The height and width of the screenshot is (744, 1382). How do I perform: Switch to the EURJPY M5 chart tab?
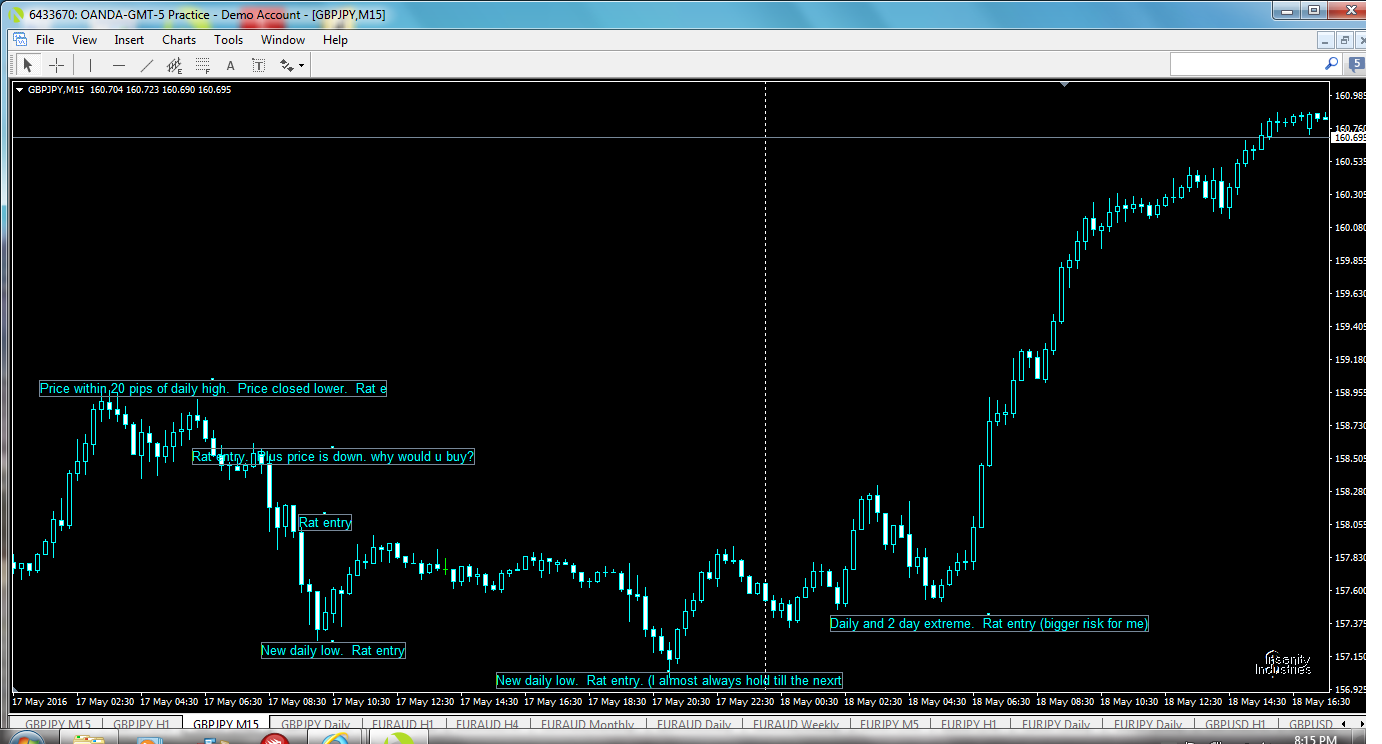(x=891, y=724)
